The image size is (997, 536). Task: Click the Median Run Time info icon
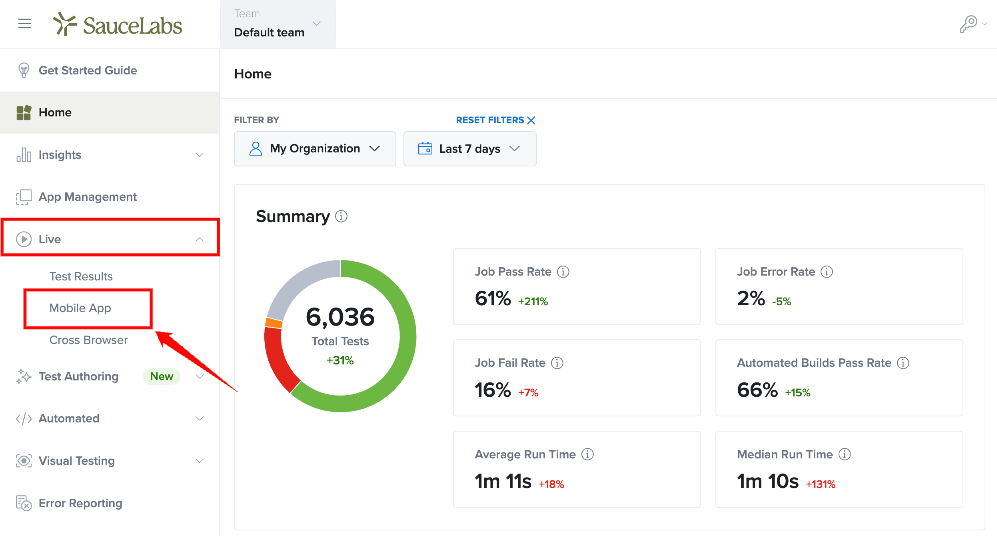(844, 454)
